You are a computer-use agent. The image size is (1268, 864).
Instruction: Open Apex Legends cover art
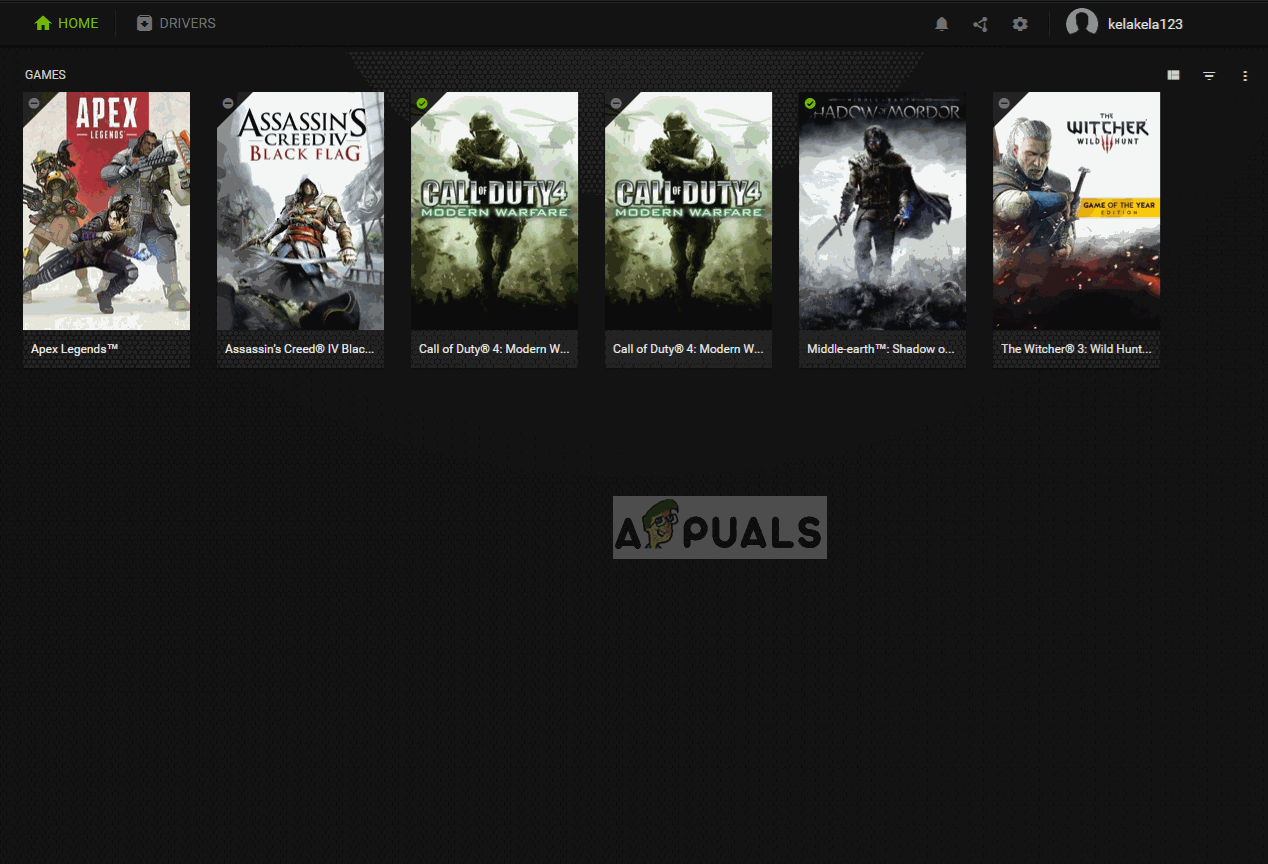coord(107,211)
